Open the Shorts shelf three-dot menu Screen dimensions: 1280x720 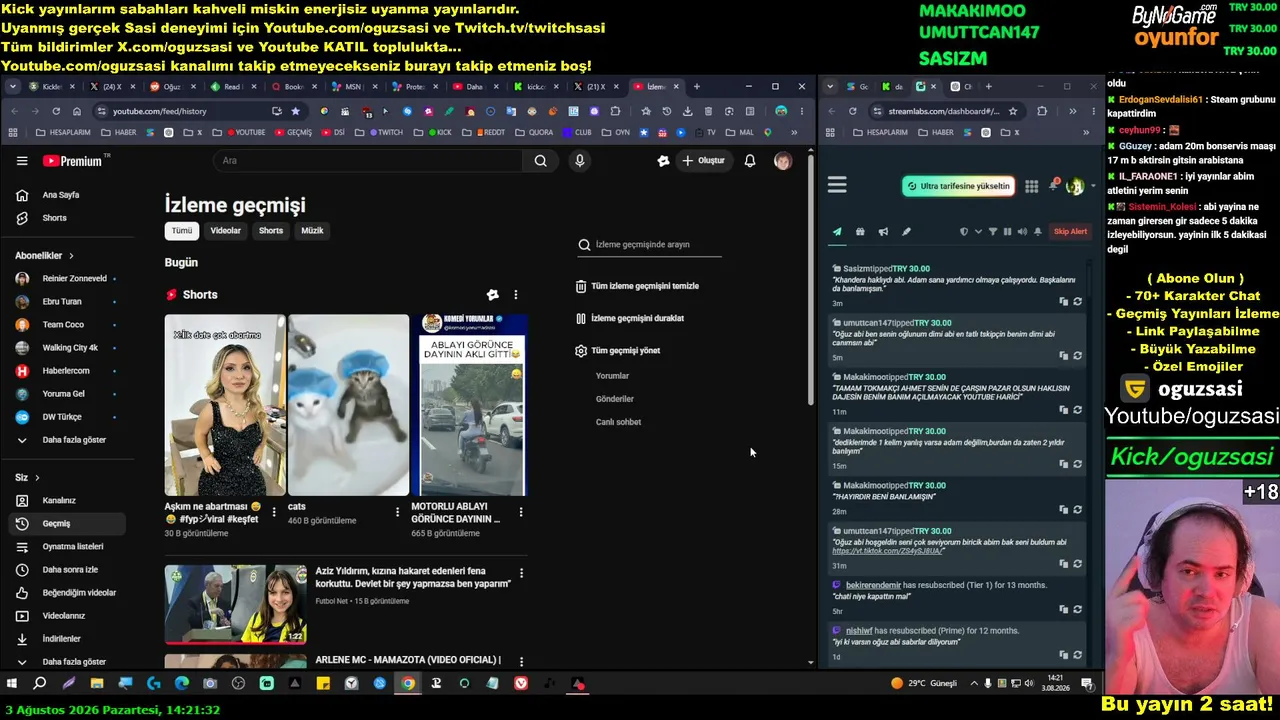coord(516,295)
